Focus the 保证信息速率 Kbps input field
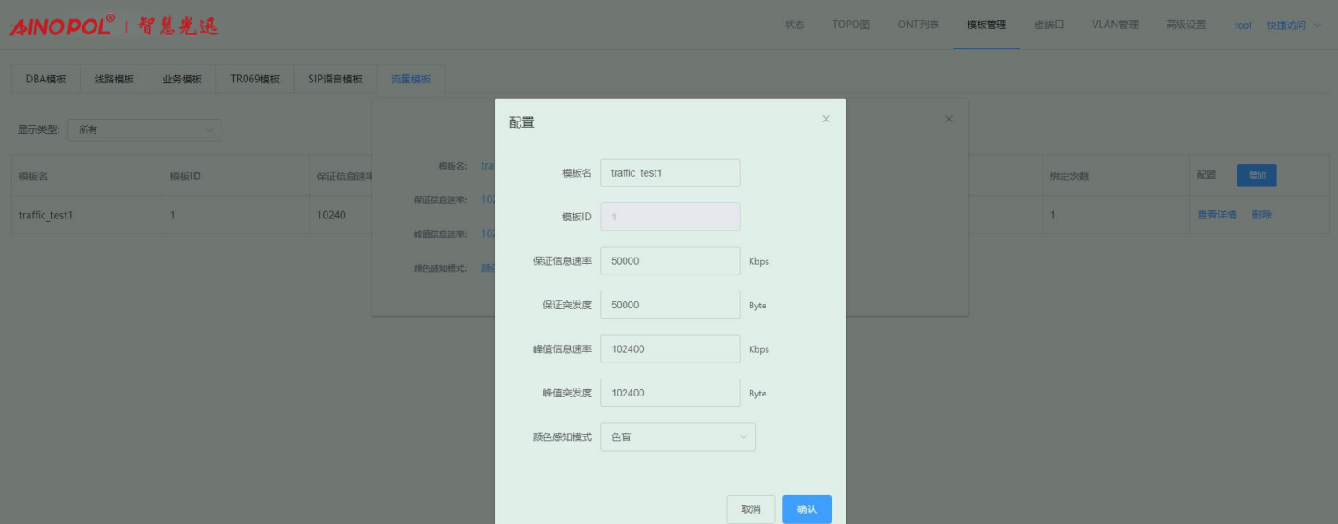This screenshot has width=1338, height=524. tap(670, 261)
